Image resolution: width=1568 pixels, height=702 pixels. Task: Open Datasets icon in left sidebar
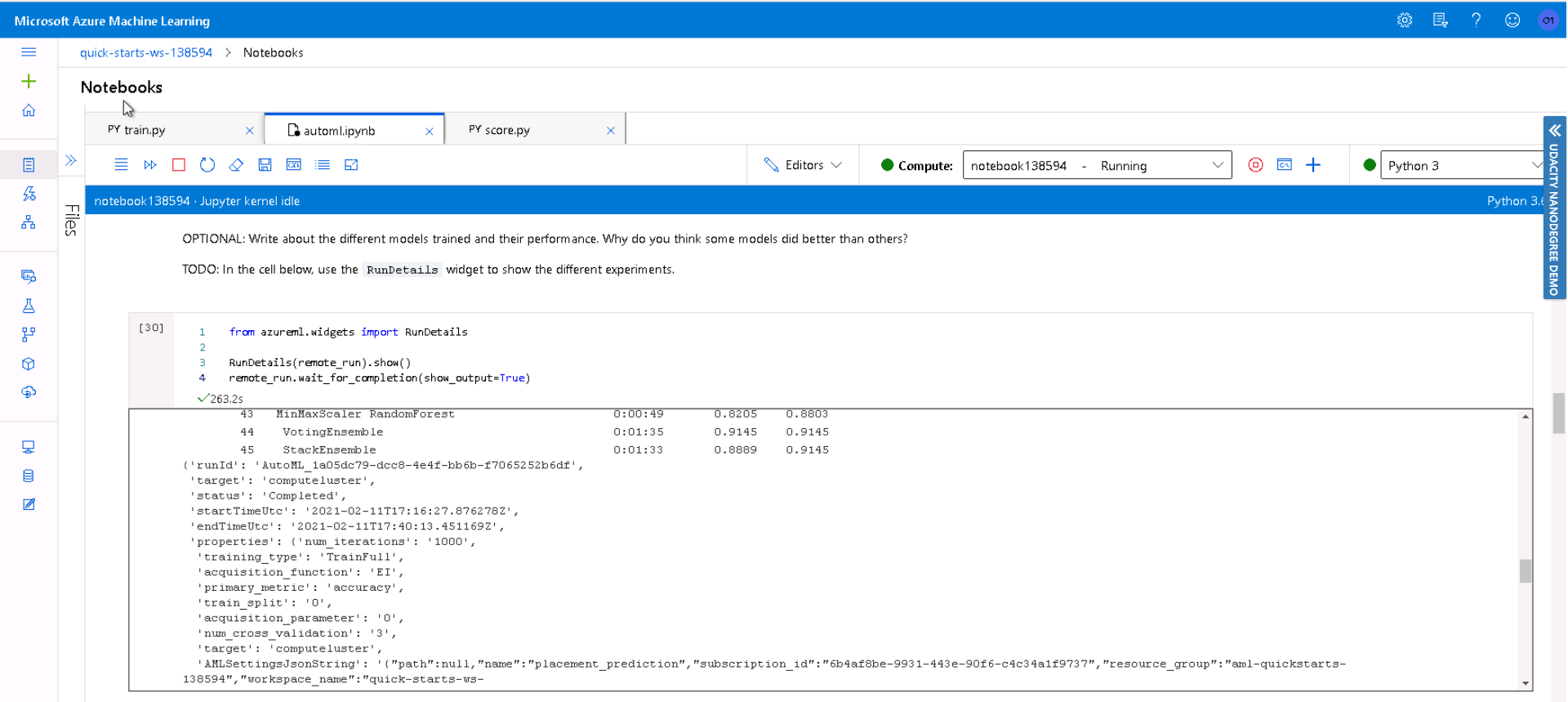tap(29, 276)
